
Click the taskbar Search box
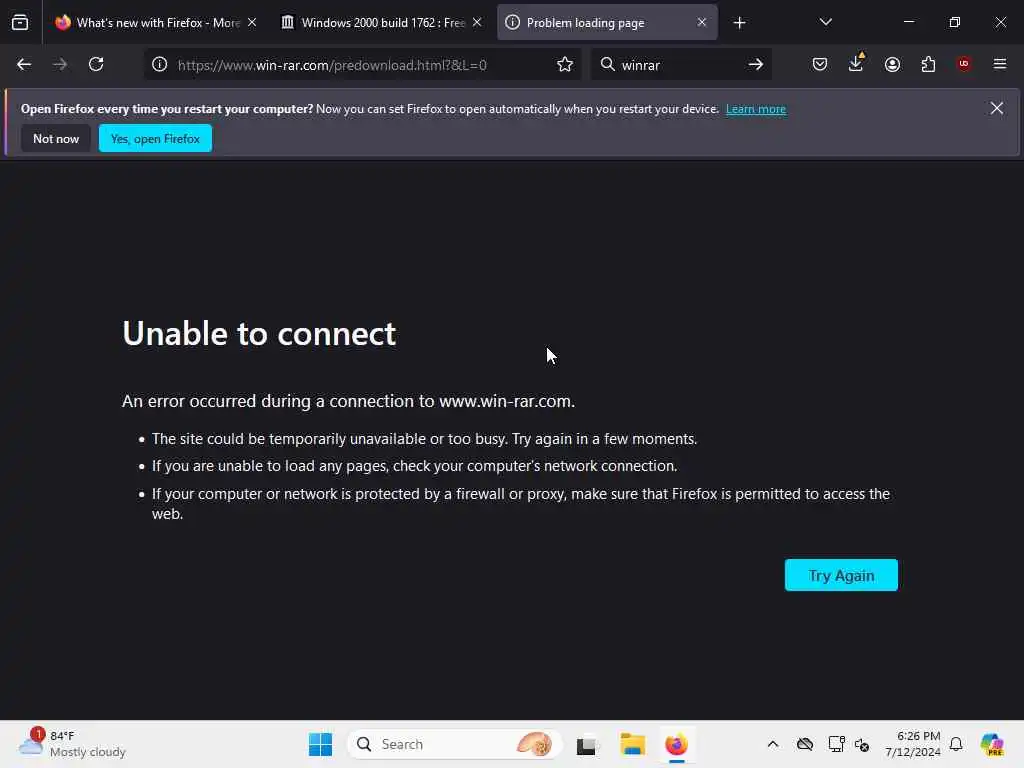coord(455,744)
